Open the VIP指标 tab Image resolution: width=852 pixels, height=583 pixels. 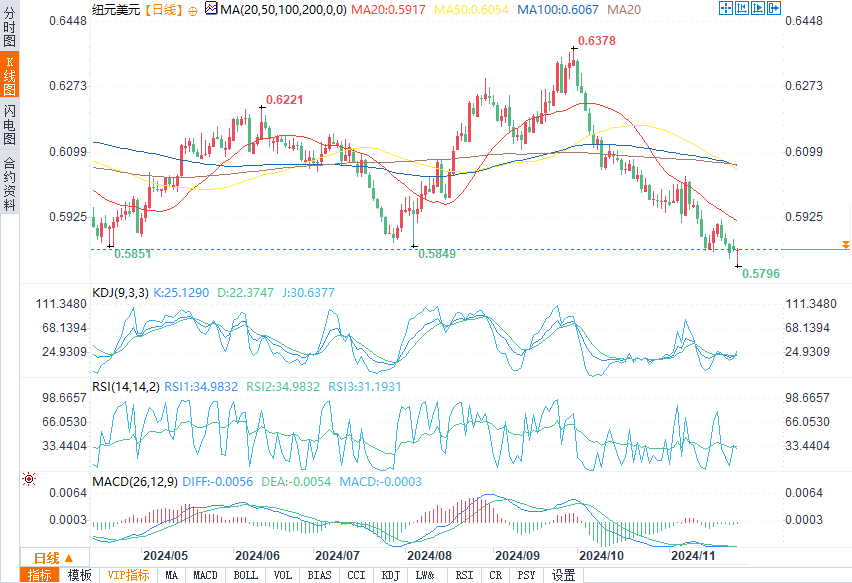tap(128, 575)
